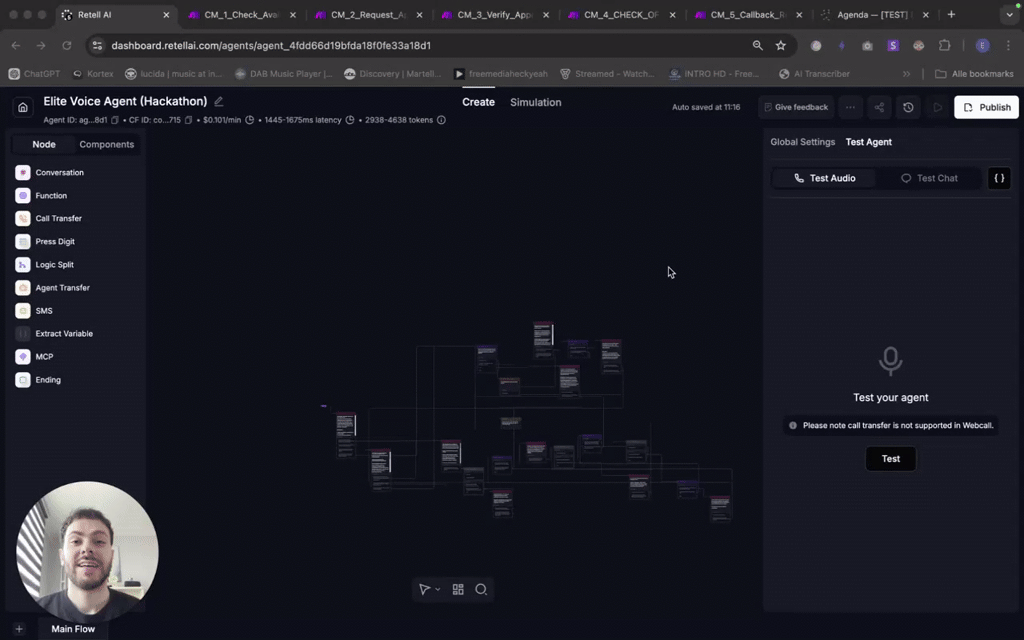Open the version history icon near Publish
Screen dimensions: 1024x640
(907, 107)
